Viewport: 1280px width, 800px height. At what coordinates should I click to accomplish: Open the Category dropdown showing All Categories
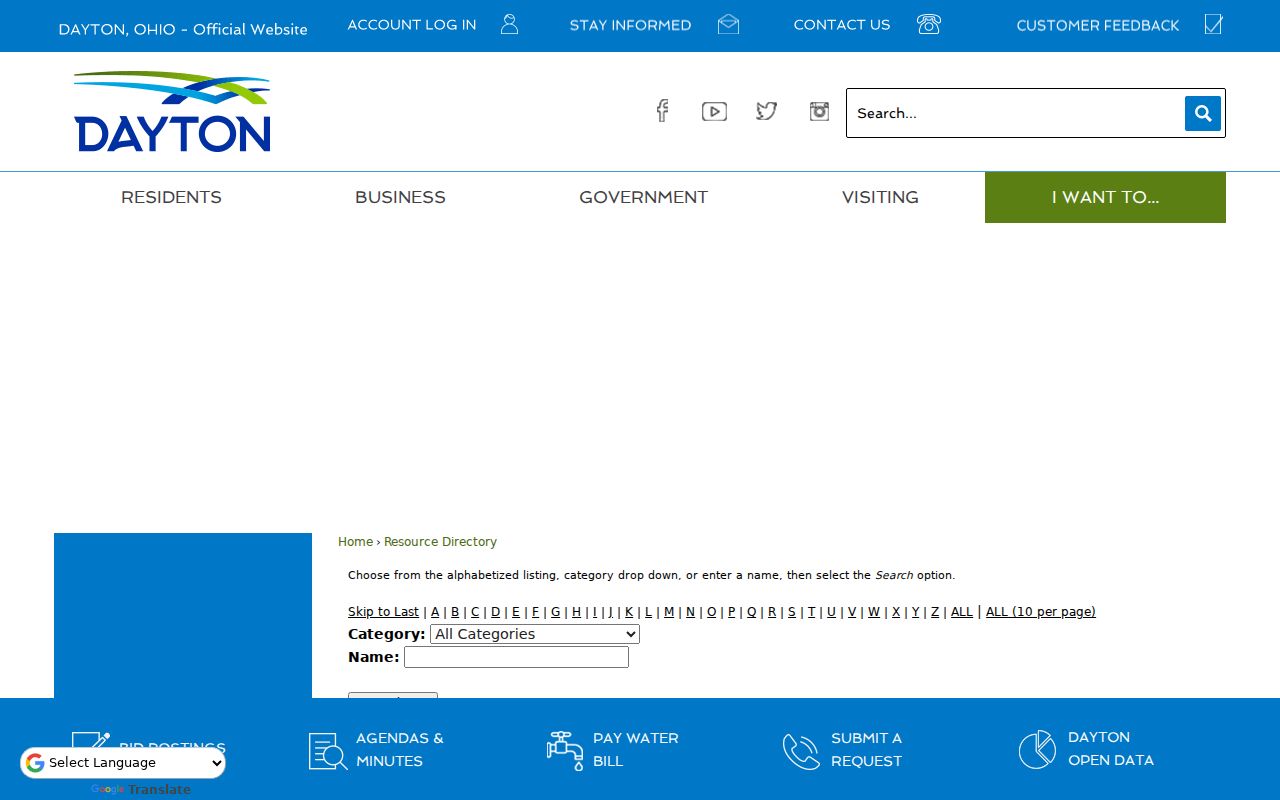[x=535, y=634]
